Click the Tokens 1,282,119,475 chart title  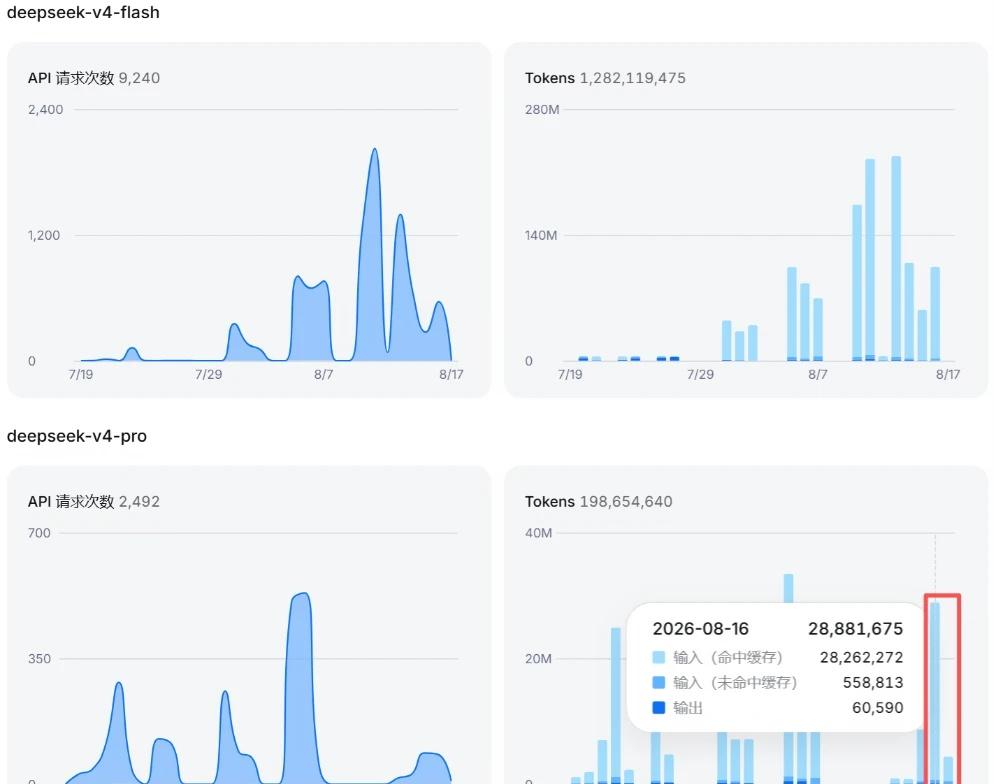(x=605, y=78)
